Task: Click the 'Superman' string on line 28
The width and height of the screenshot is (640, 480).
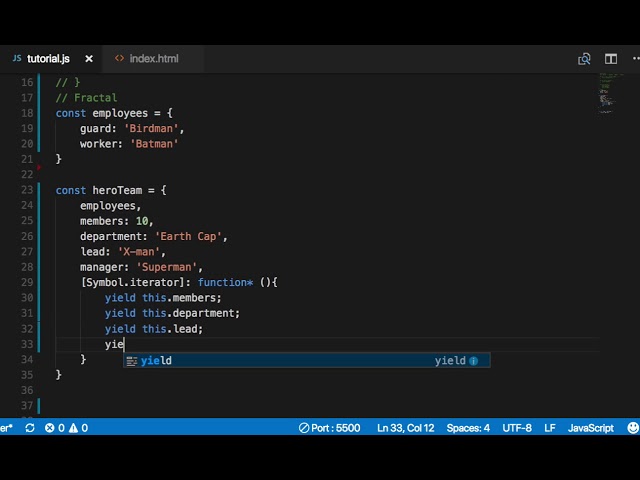Action: 167,267
